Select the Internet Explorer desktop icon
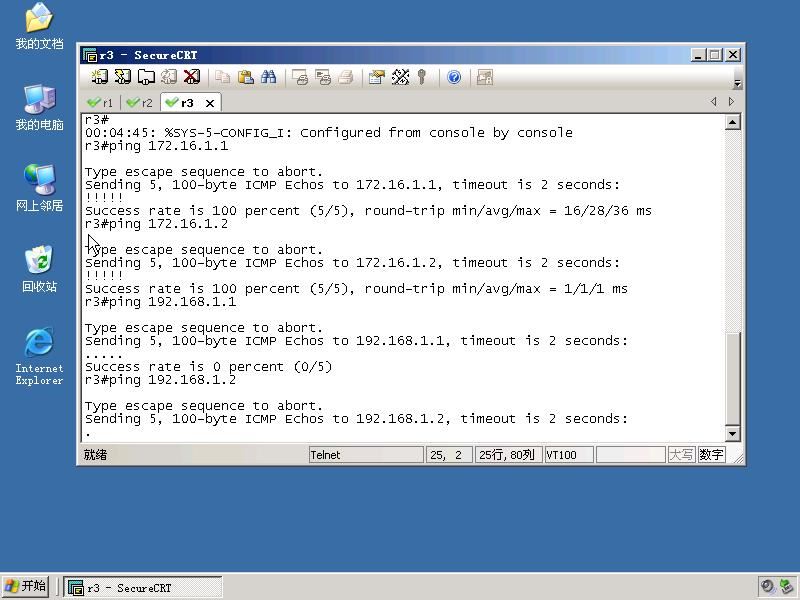The width and height of the screenshot is (800, 600). 39,356
